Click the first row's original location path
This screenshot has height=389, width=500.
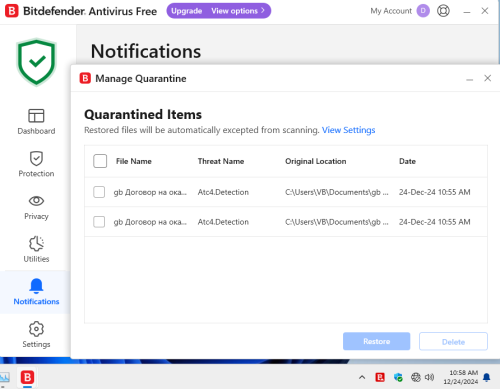[x=337, y=192]
